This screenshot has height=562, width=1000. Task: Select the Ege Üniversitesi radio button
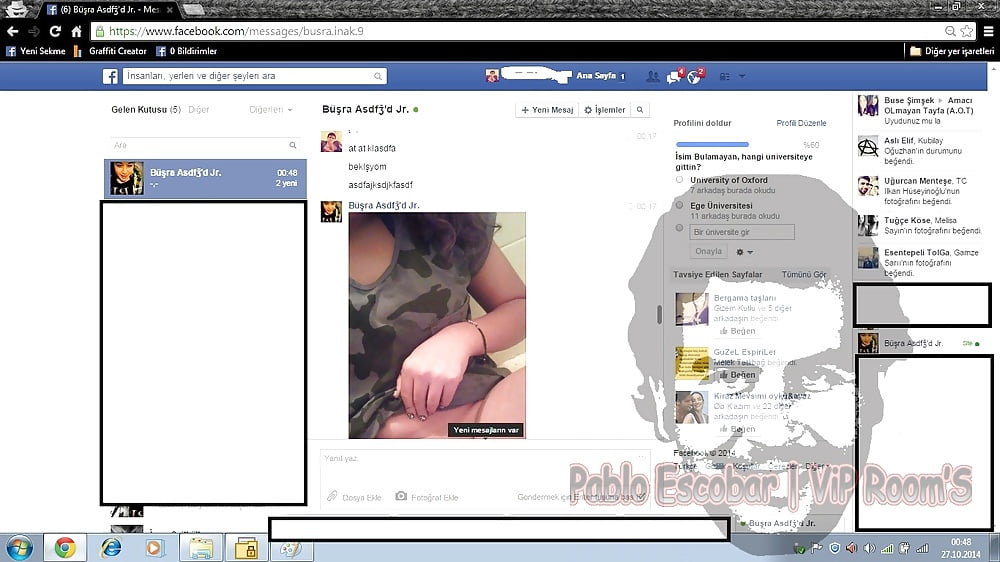(x=680, y=205)
